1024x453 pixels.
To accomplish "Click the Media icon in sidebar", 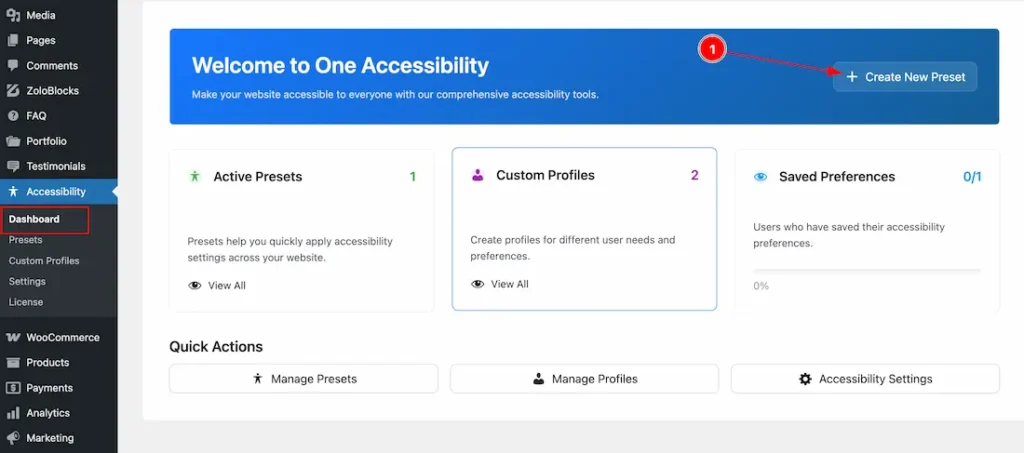I will pyautogui.click(x=12, y=15).
